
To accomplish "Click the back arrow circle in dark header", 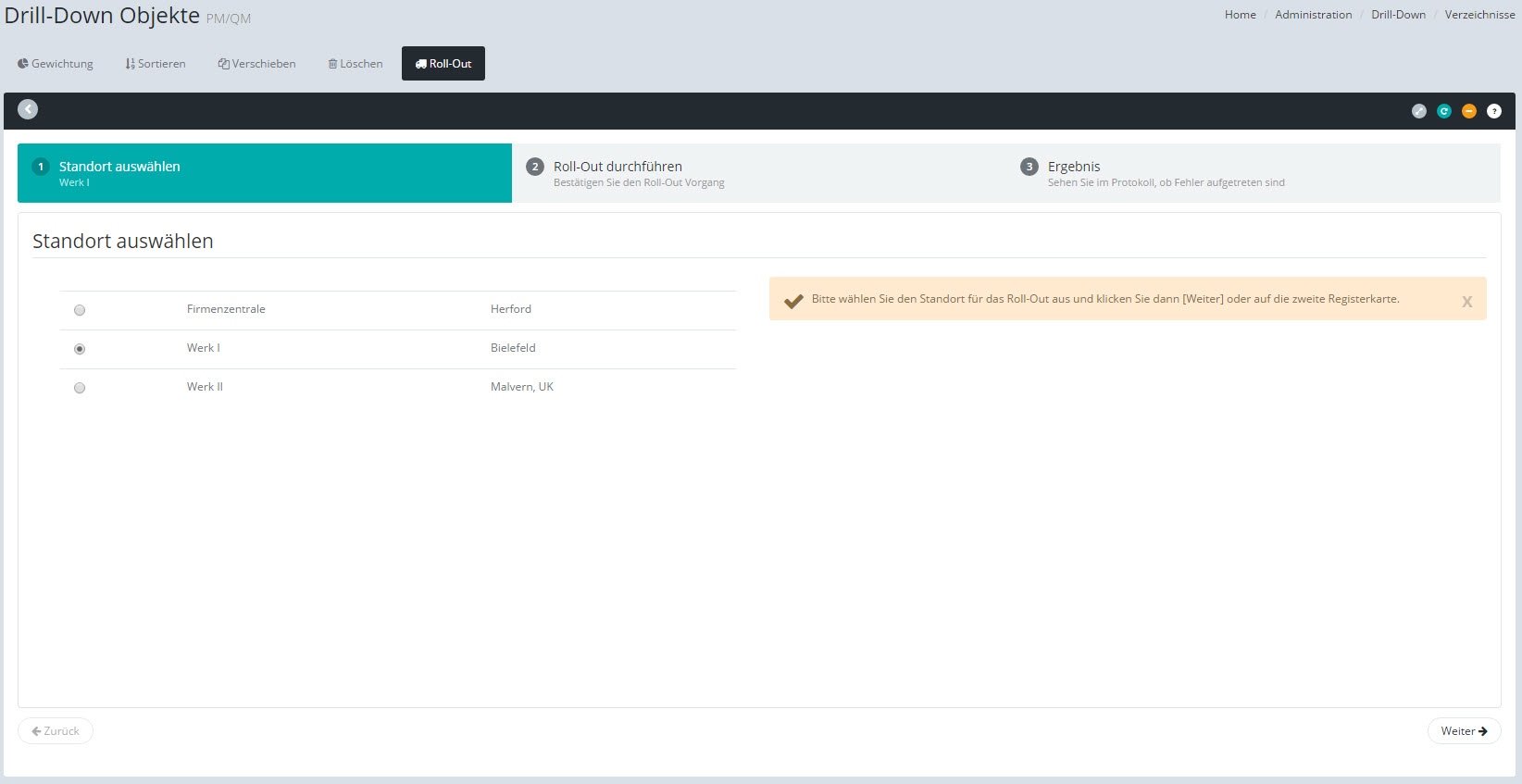I will [28, 109].
